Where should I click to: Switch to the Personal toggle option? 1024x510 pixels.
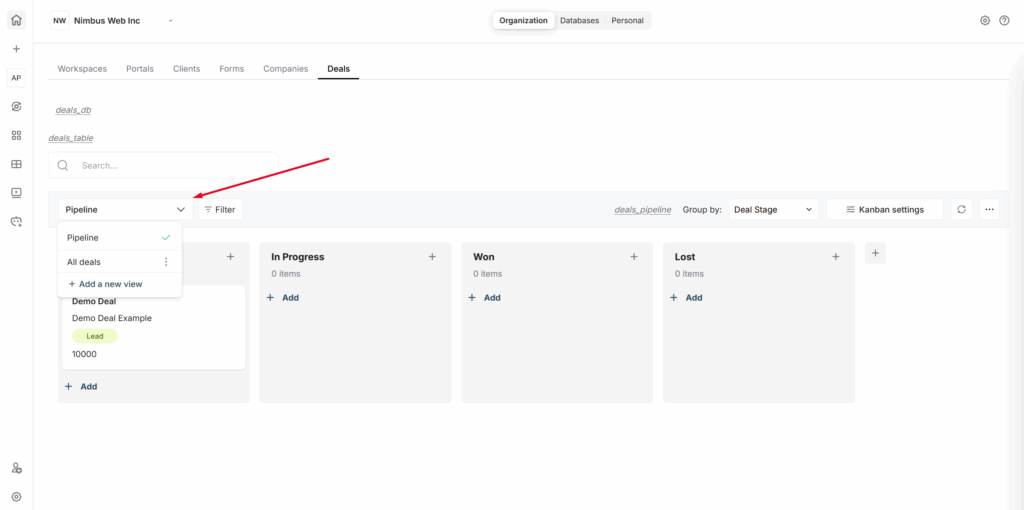627,20
